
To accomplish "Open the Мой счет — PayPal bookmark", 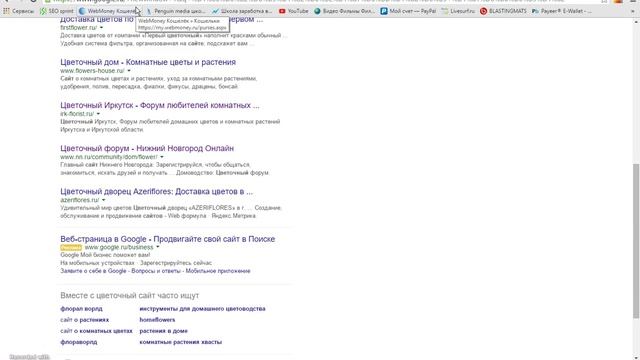I will click(x=408, y=11).
